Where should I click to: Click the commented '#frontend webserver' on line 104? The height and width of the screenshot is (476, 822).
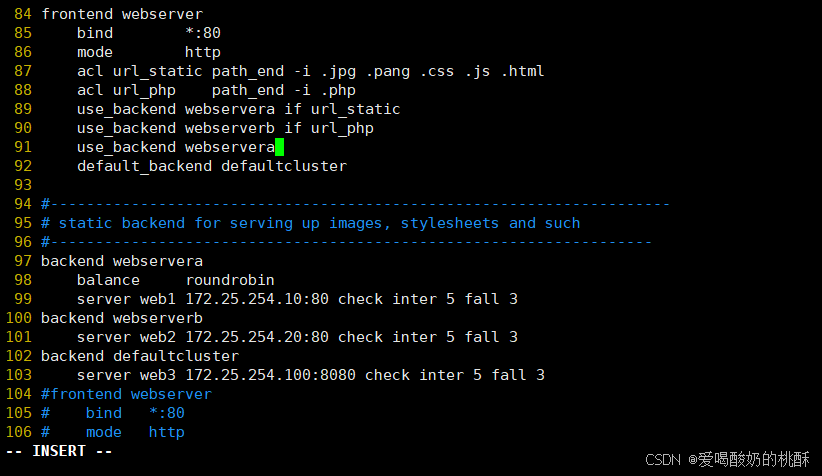coord(126,394)
